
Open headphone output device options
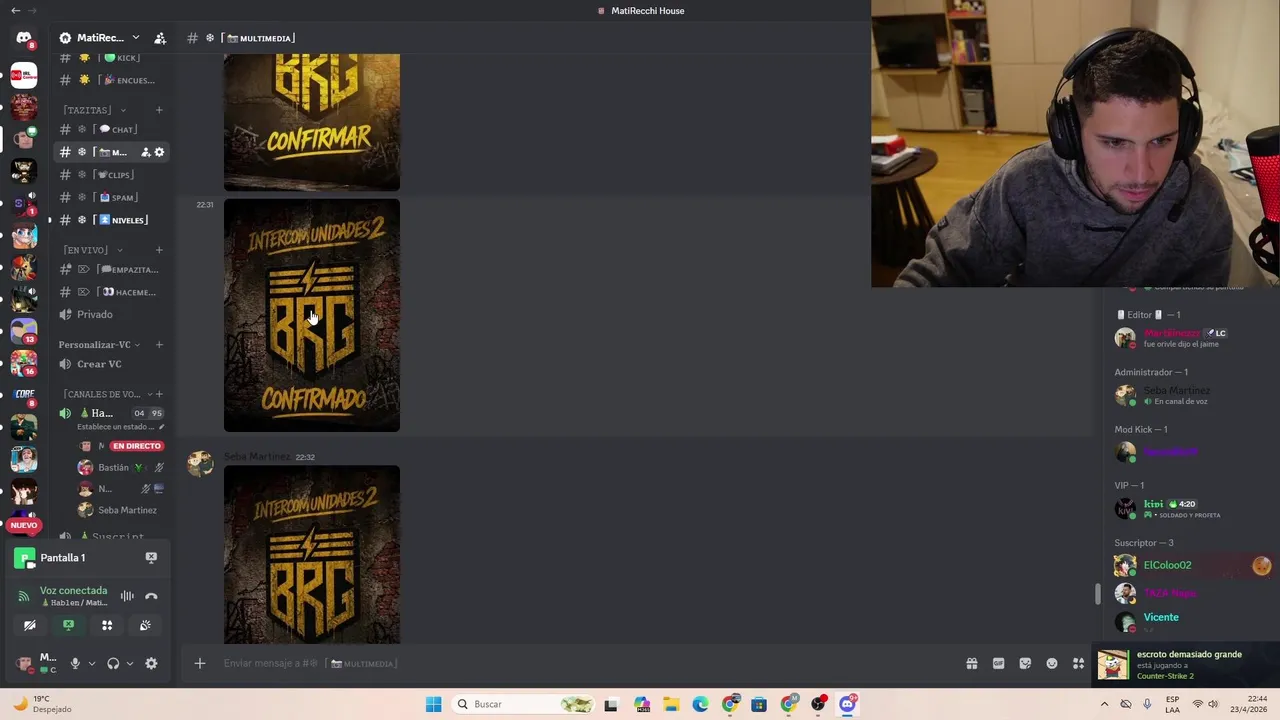[130, 663]
